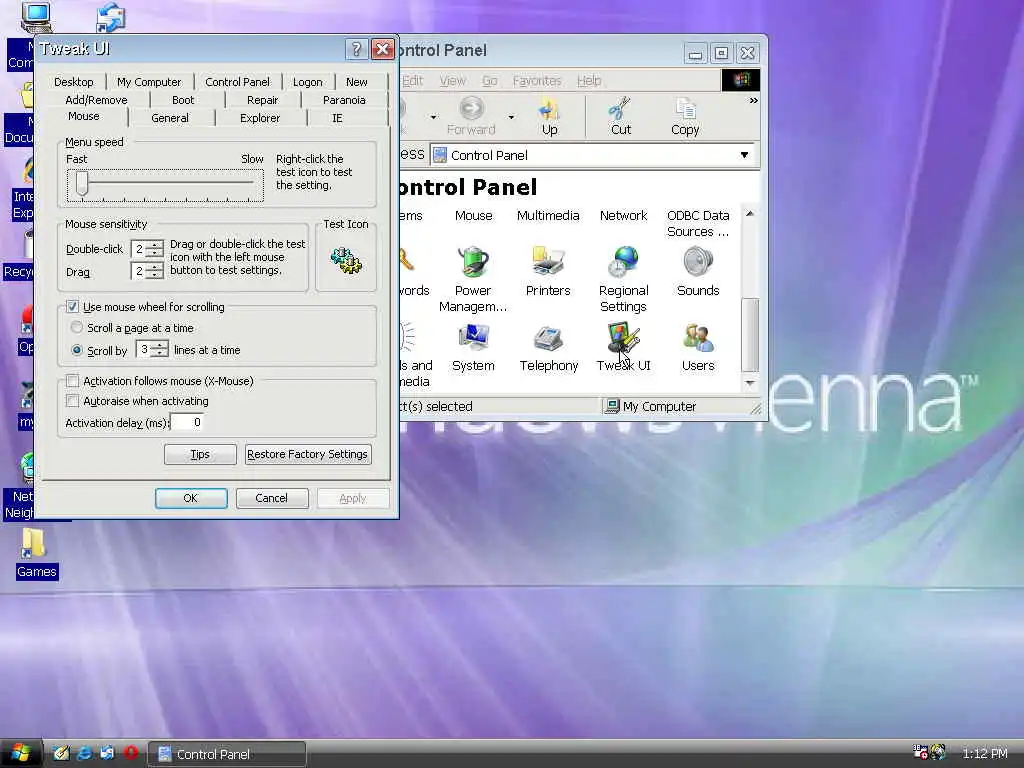The height and width of the screenshot is (768, 1024).
Task: Open the Printers icon in Control Panel
Action: tap(547, 262)
